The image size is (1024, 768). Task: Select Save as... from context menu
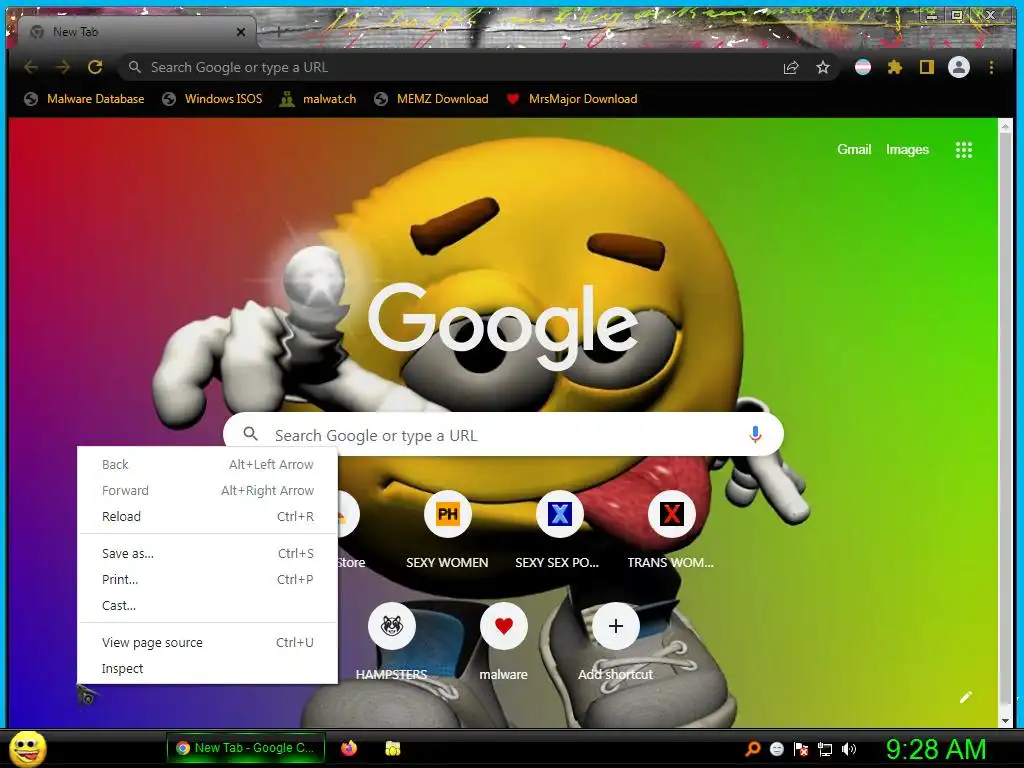[208, 554]
